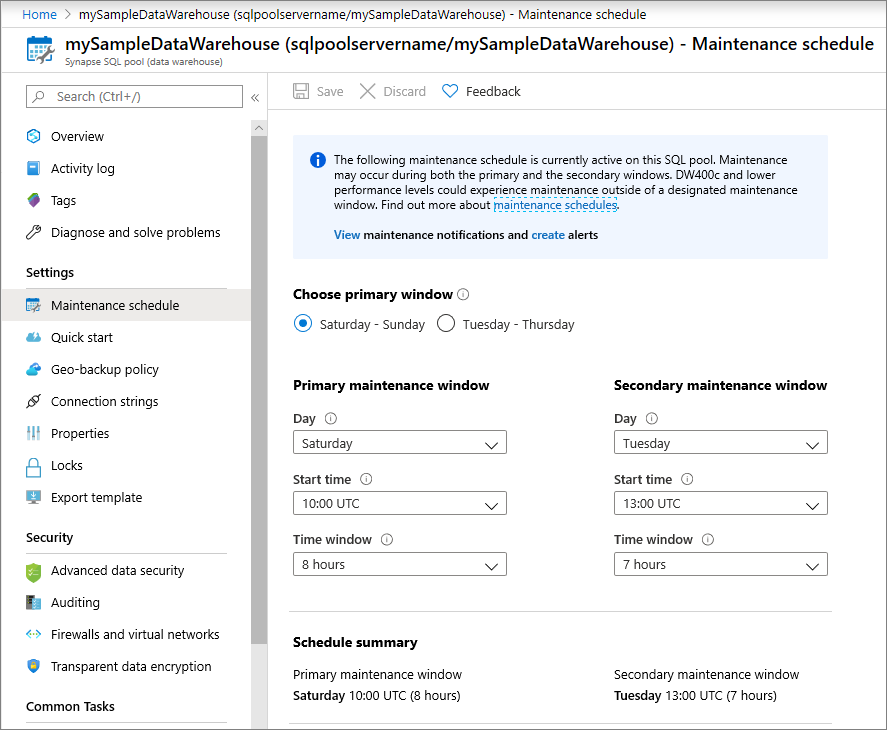Open Diagnose and solve problems
Screen dimensions: 889x730
(135, 232)
